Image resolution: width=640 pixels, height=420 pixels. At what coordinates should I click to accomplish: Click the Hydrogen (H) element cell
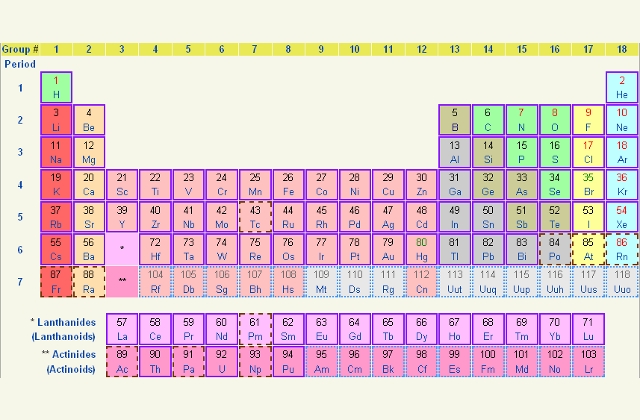click(x=57, y=87)
